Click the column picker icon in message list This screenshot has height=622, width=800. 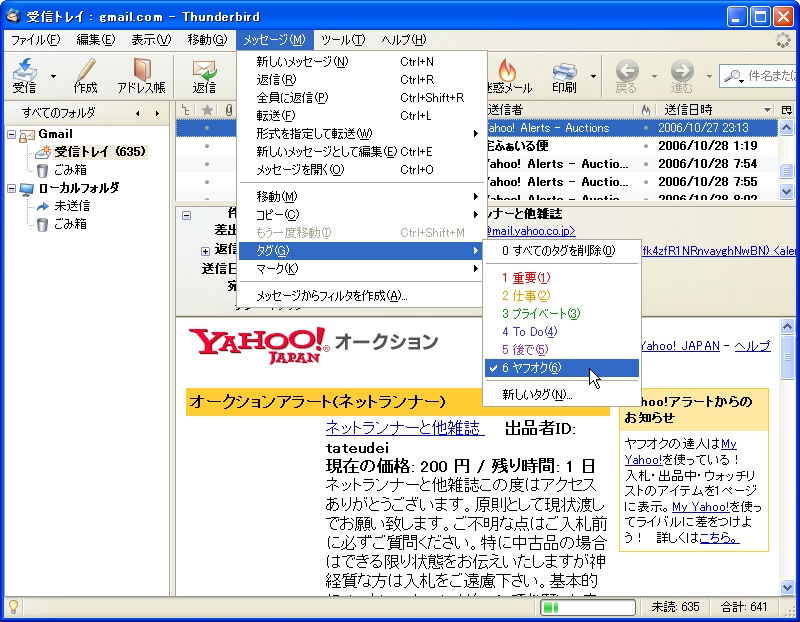(786, 110)
